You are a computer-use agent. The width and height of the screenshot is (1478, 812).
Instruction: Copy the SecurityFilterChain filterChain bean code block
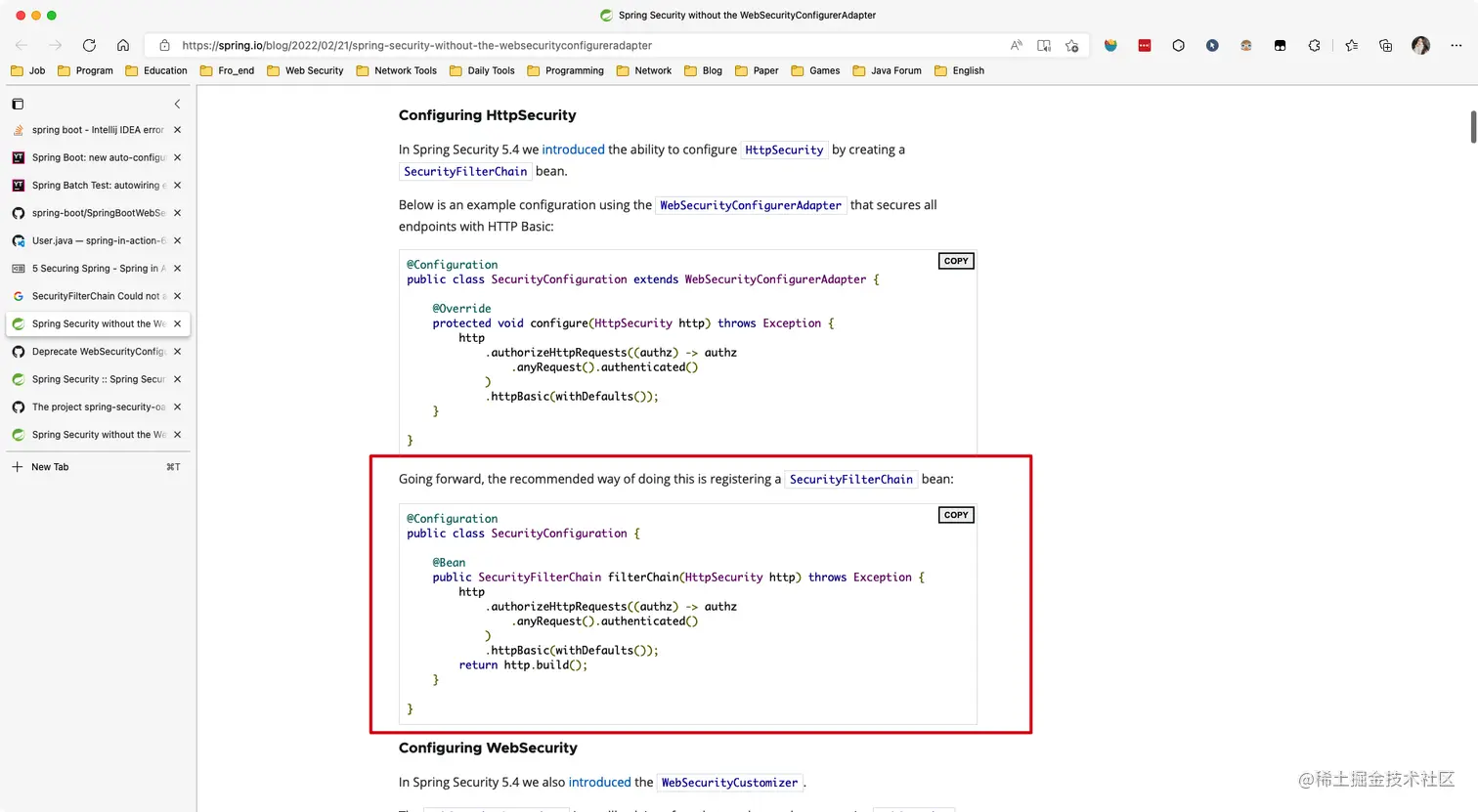[x=956, y=515]
